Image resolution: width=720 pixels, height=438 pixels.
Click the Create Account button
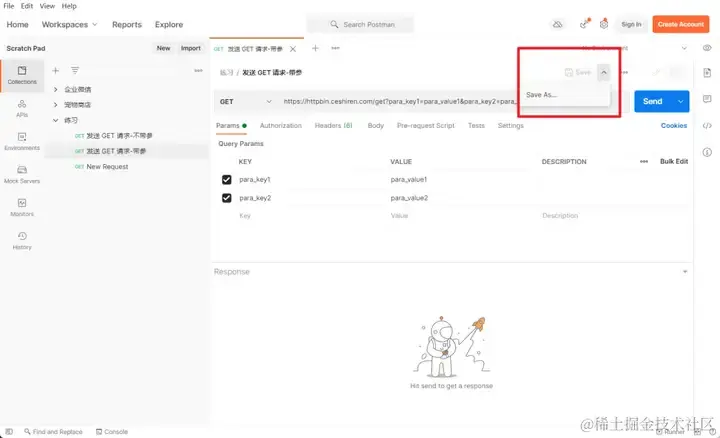pos(681,24)
